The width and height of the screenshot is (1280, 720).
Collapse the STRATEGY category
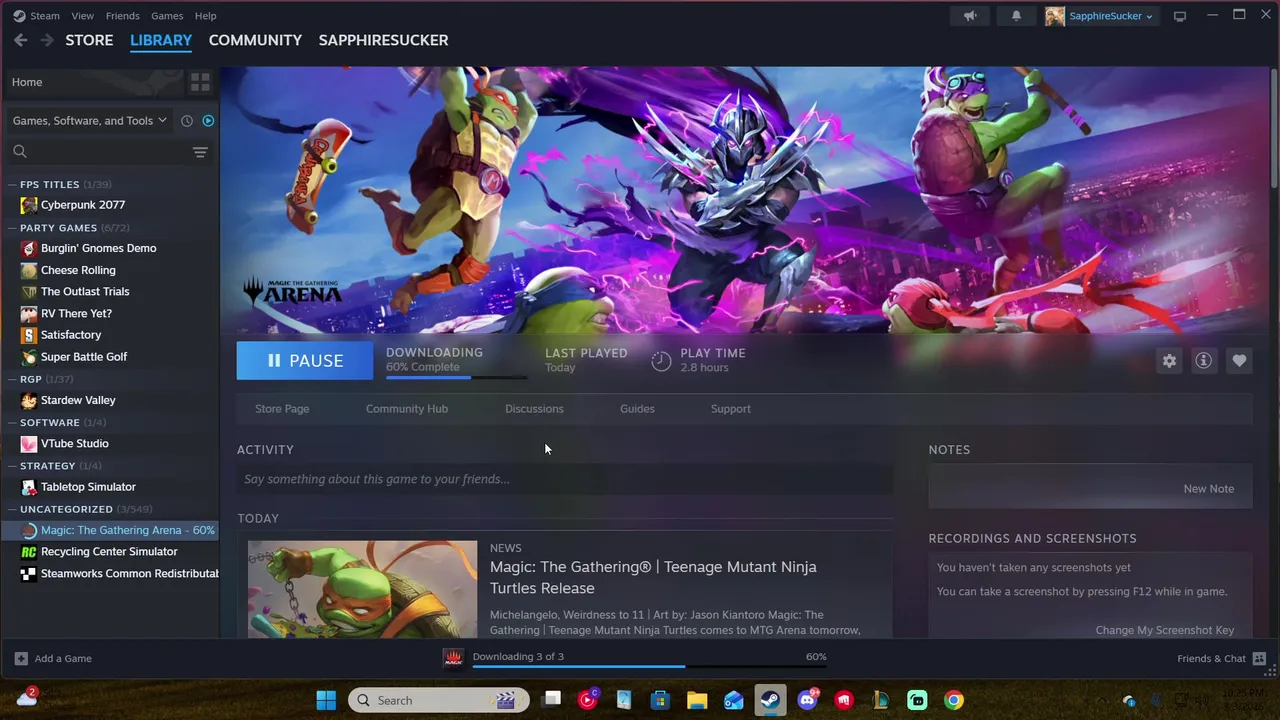coord(13,466)
